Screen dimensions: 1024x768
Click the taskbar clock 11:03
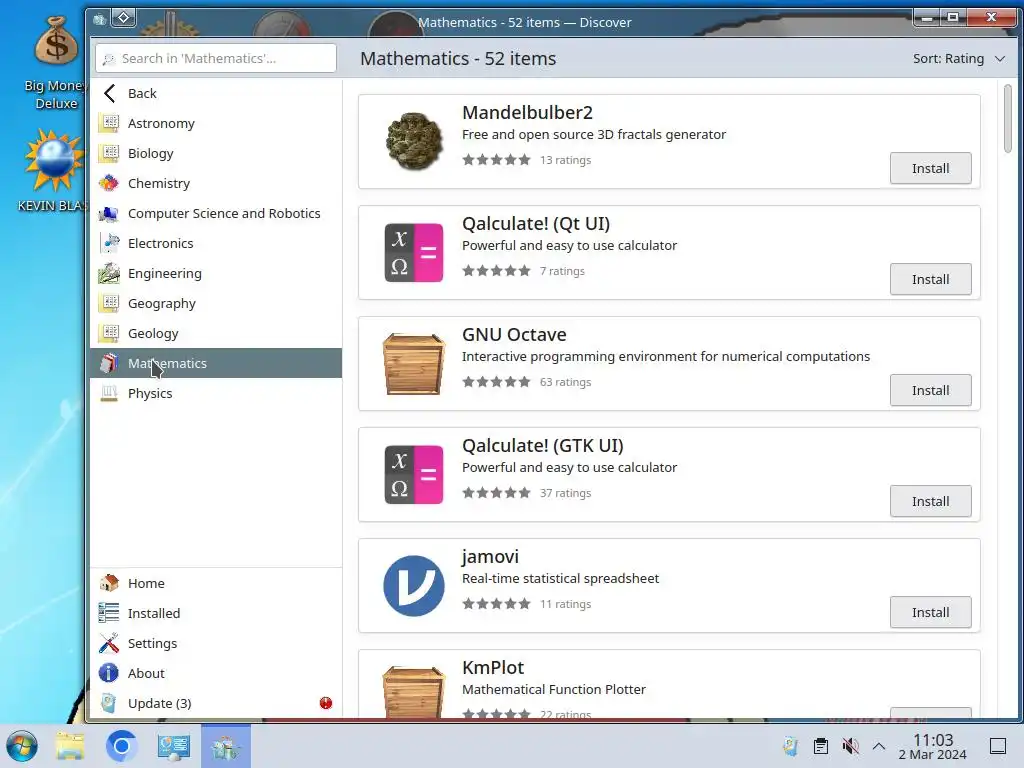click(x=933, y=746)
